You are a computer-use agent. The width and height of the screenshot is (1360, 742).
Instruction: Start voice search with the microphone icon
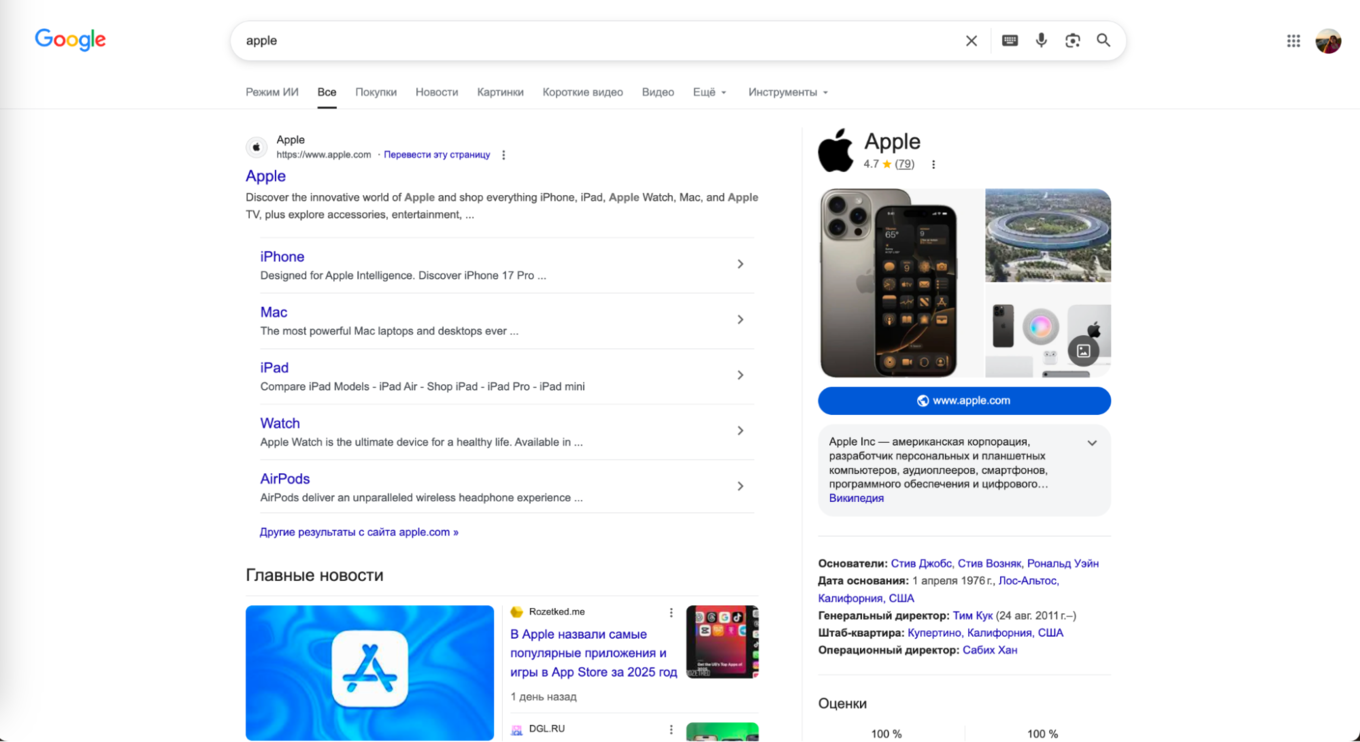point(1041,40)
